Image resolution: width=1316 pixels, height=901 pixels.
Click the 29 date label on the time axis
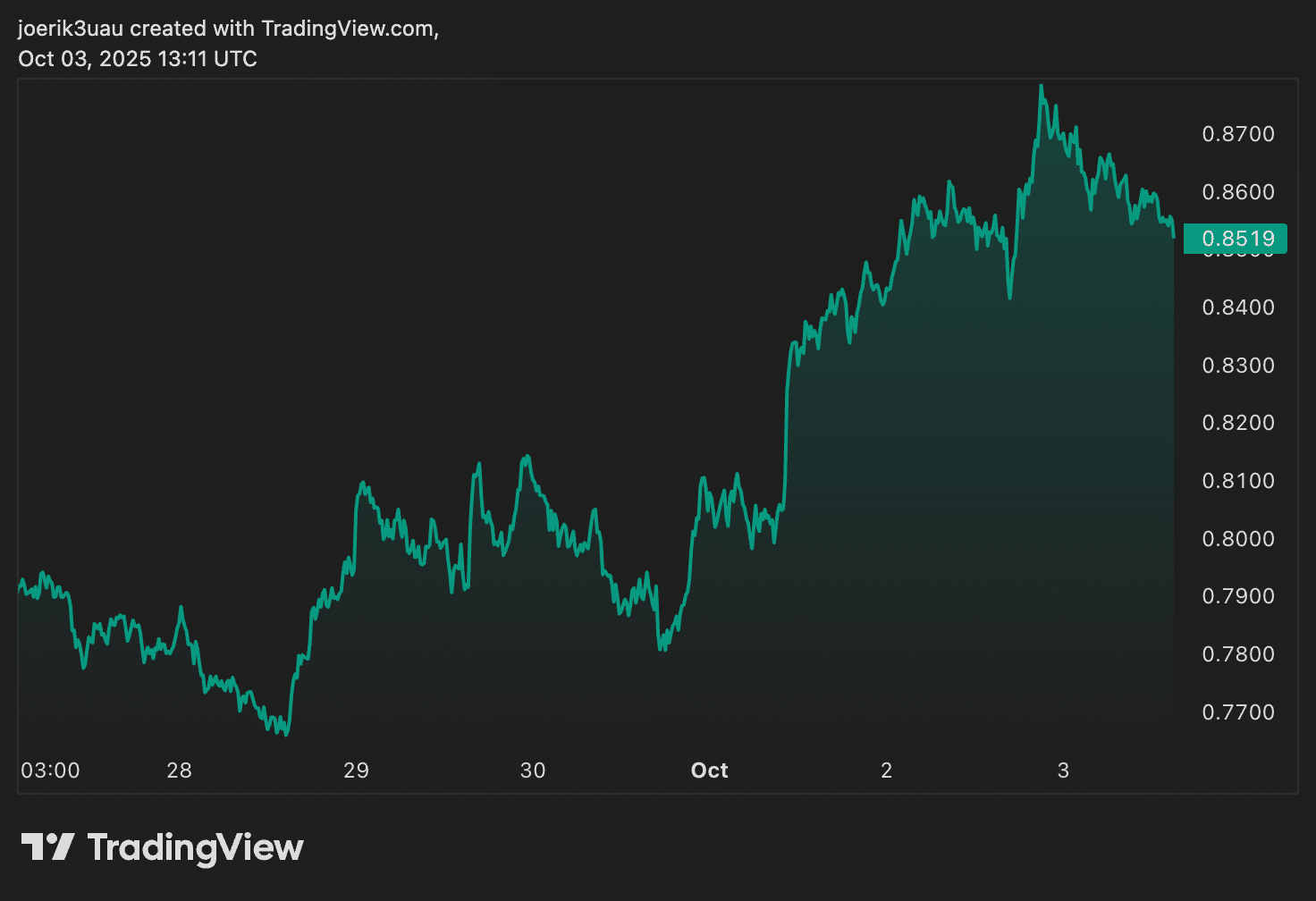click(x=356, y=770)
